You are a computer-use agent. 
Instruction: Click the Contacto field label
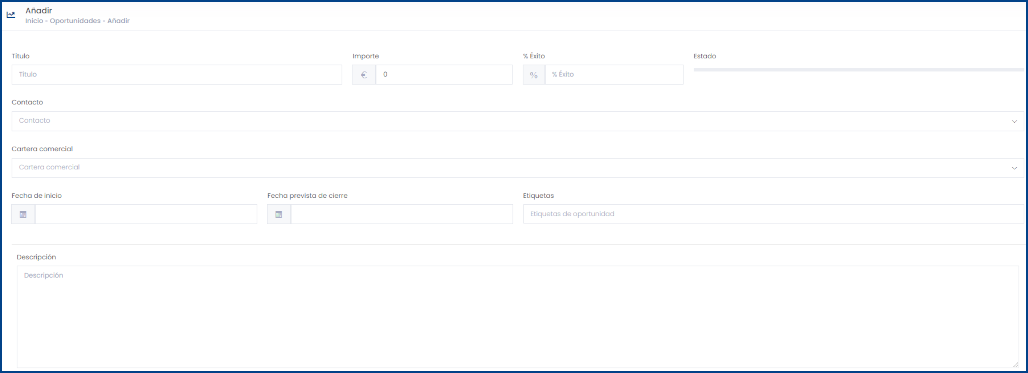[x=28, y=103]
